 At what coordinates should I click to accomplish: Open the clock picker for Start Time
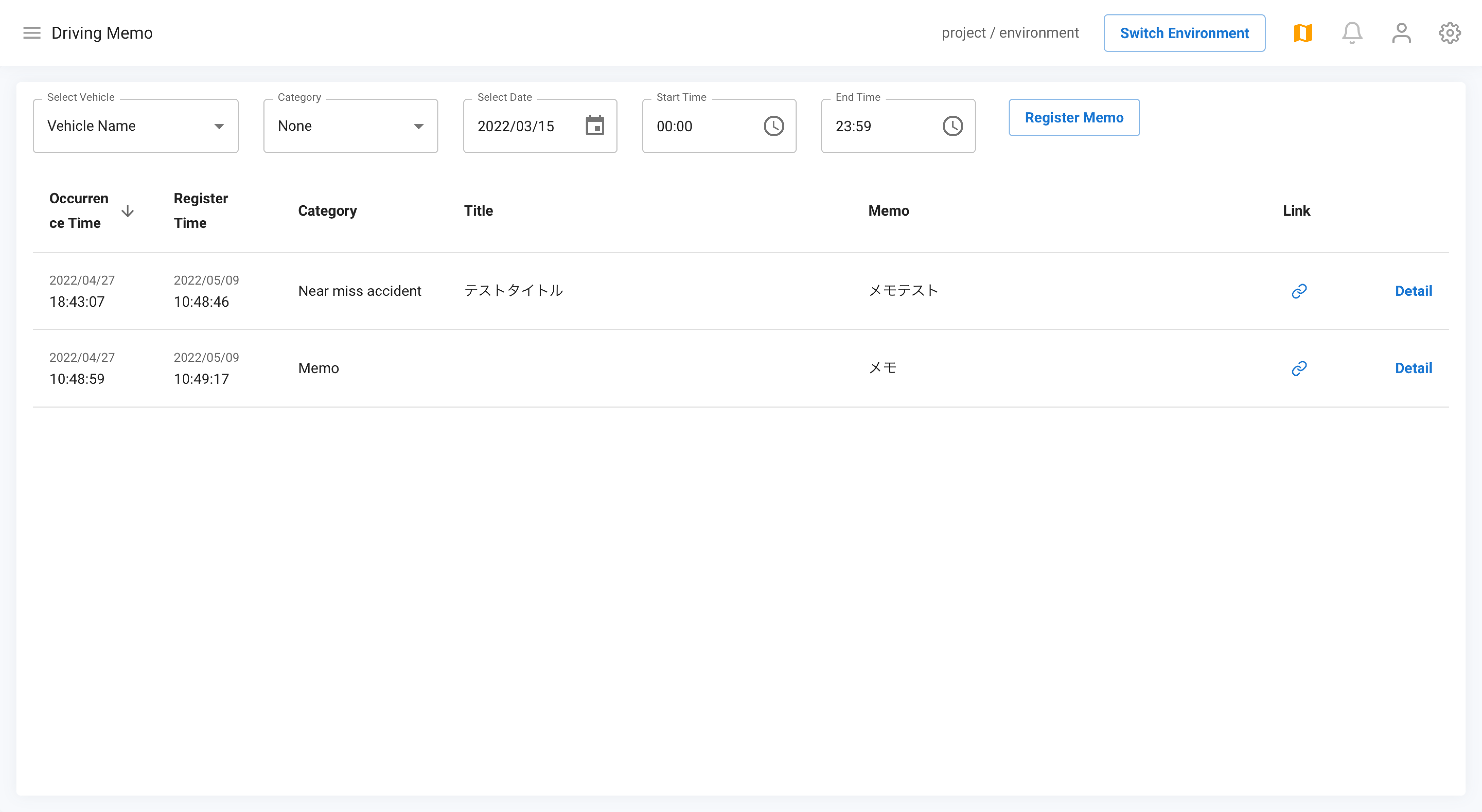(773, 126)
